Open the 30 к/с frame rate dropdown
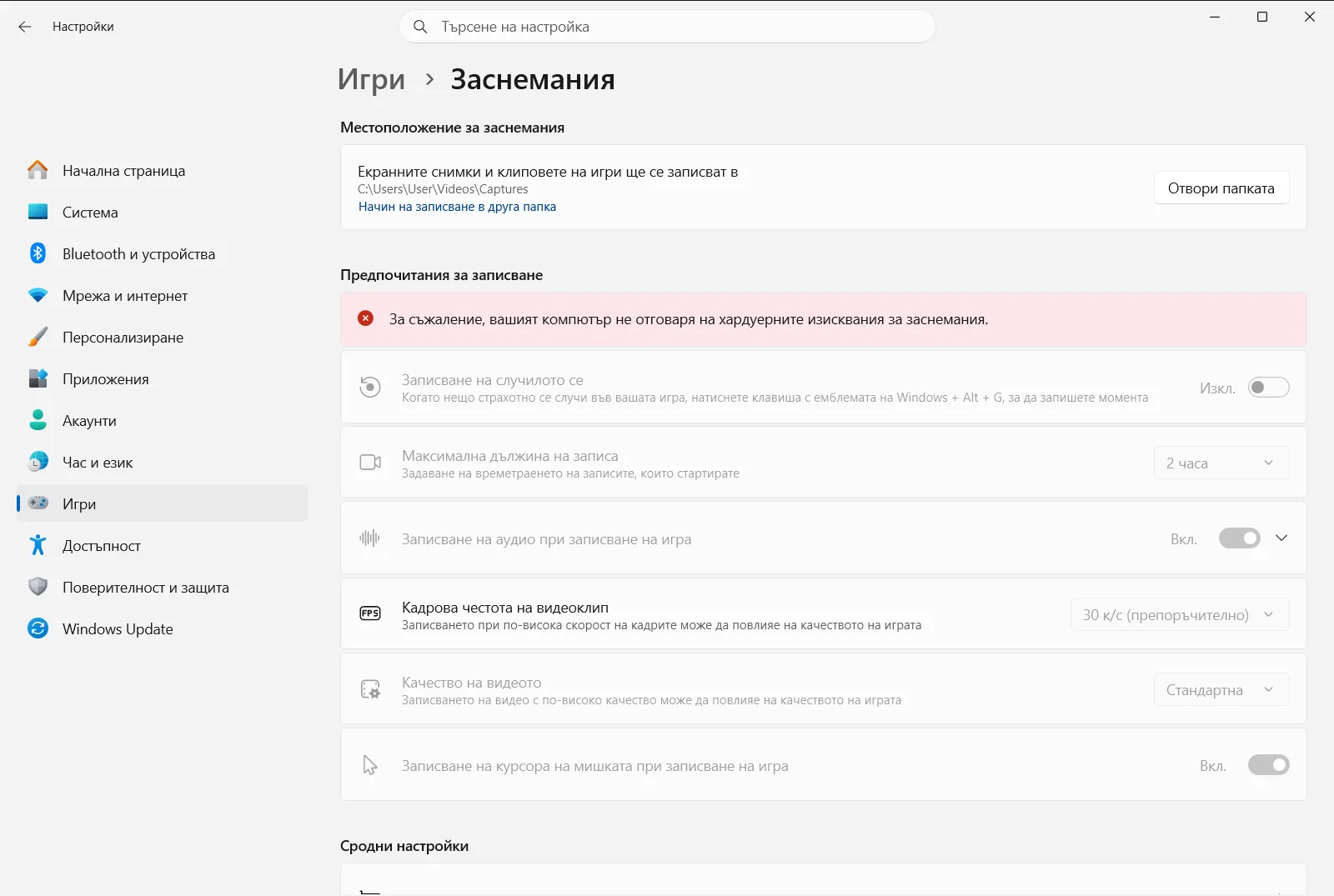Viewport: 1334px width, 896px height. [x=1180, y=614]
